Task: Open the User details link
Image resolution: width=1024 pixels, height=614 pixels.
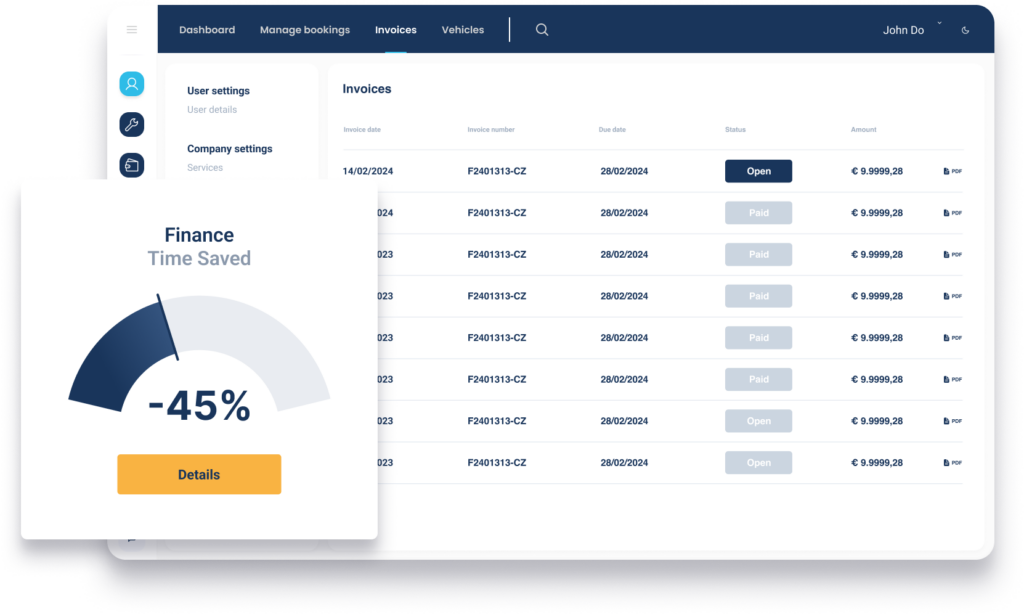Action: [210, 109]
